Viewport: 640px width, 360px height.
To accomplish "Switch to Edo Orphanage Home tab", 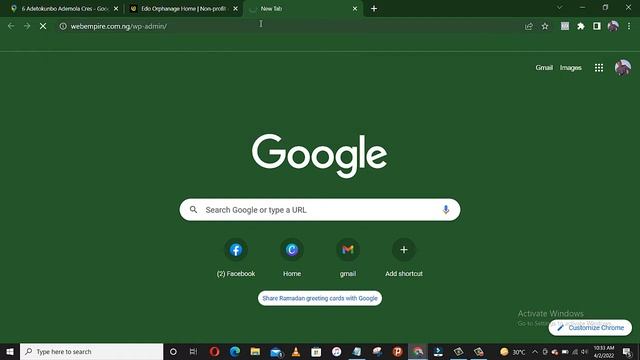I will click(179, 9).
